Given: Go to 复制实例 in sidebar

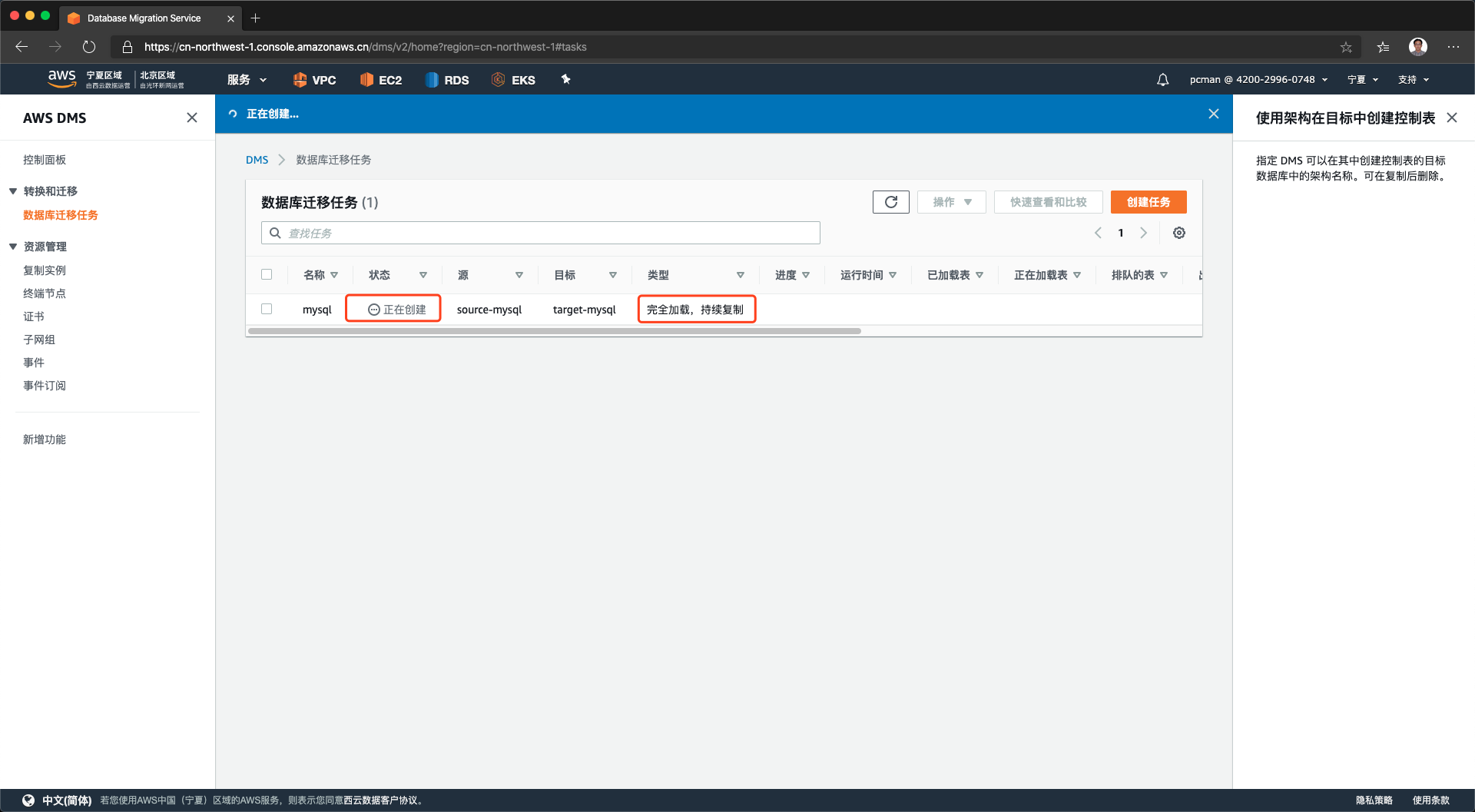Looking at the screenshot, I should (x=45, y=270).
